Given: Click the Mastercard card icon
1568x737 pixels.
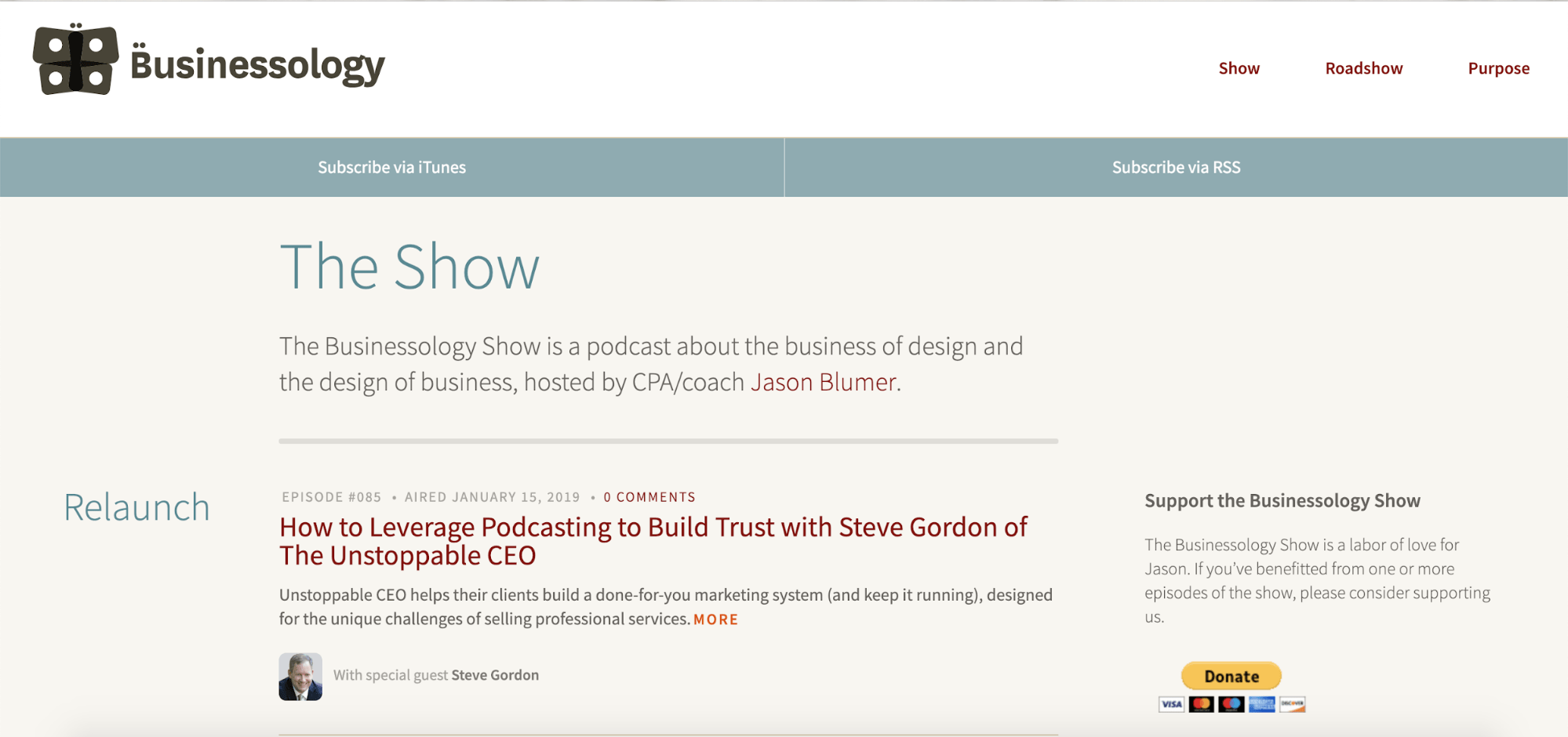Looking at the screenshot, I should 1201,704.
